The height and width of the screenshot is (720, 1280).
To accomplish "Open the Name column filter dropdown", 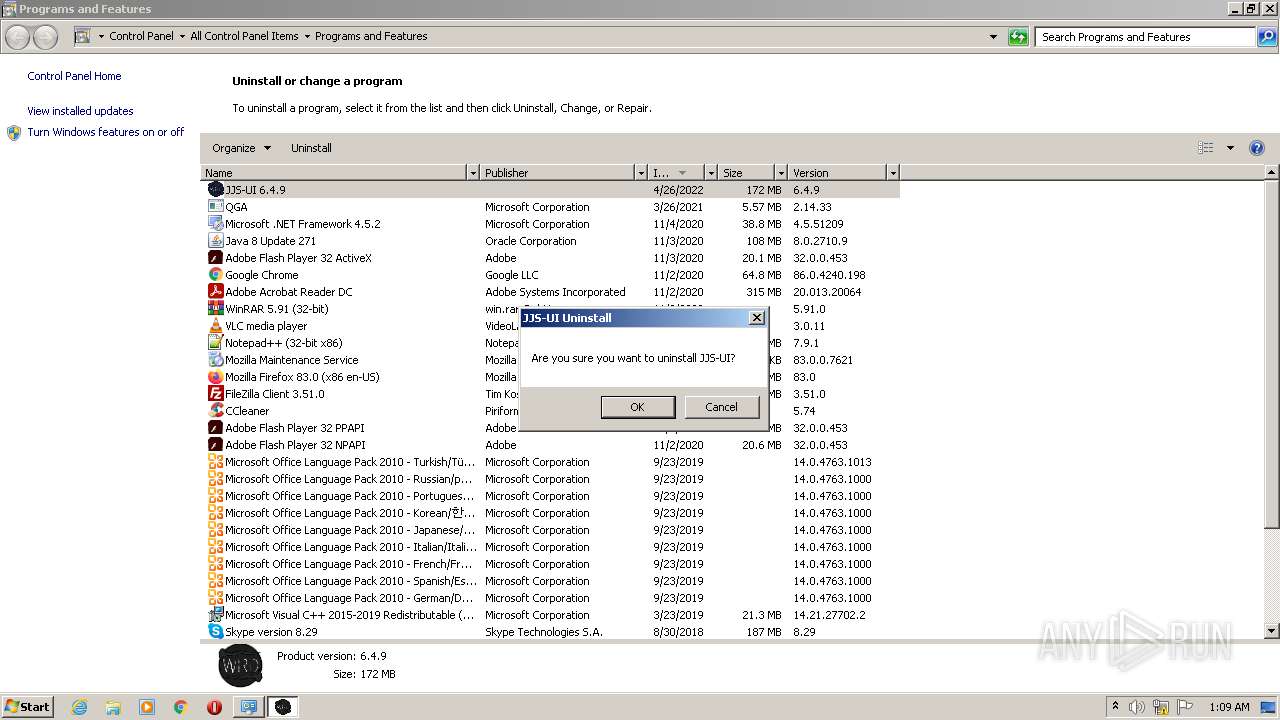I will click(473, 173).
